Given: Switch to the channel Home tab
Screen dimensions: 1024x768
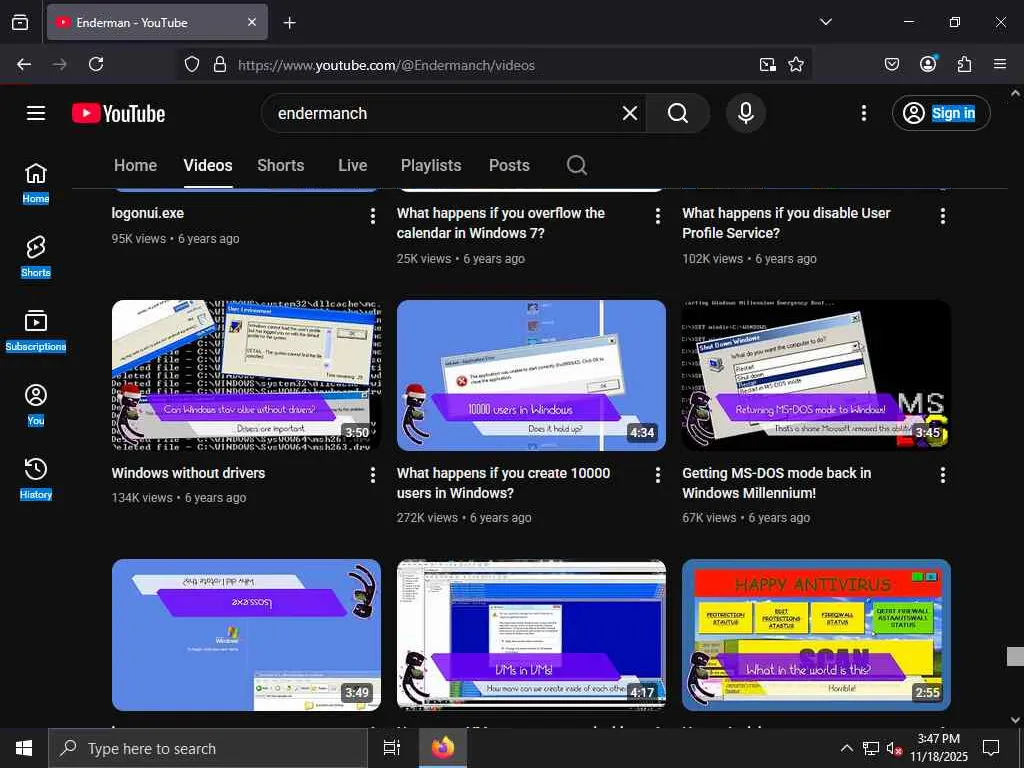Looking at the screenshot, I should 135,165.
